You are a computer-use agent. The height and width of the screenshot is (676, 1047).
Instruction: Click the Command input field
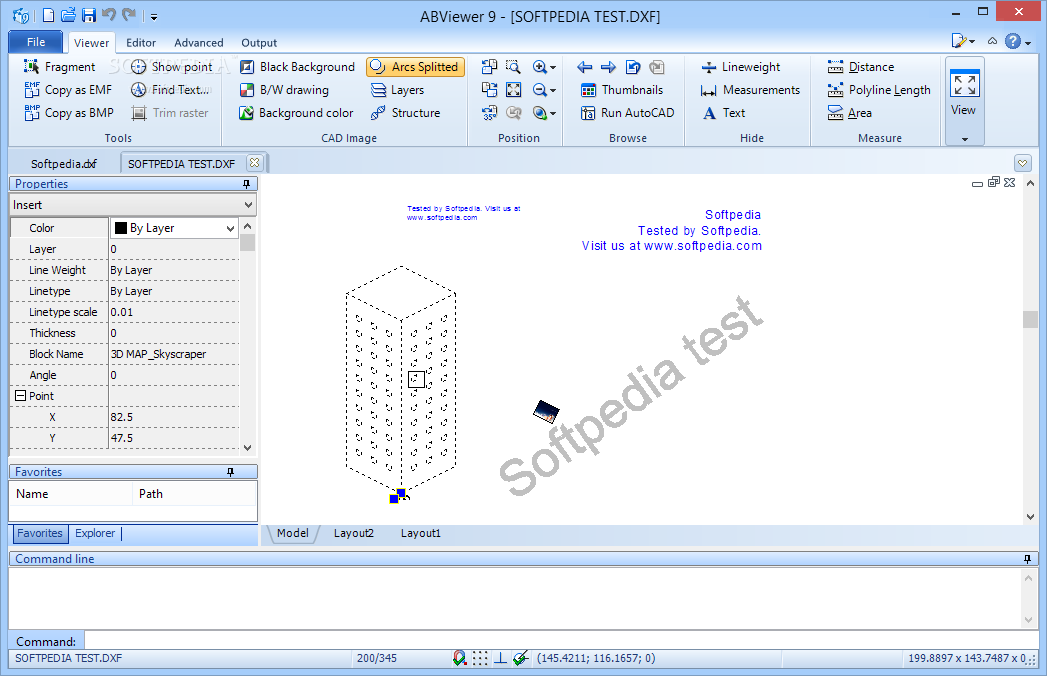pos(561,641)
